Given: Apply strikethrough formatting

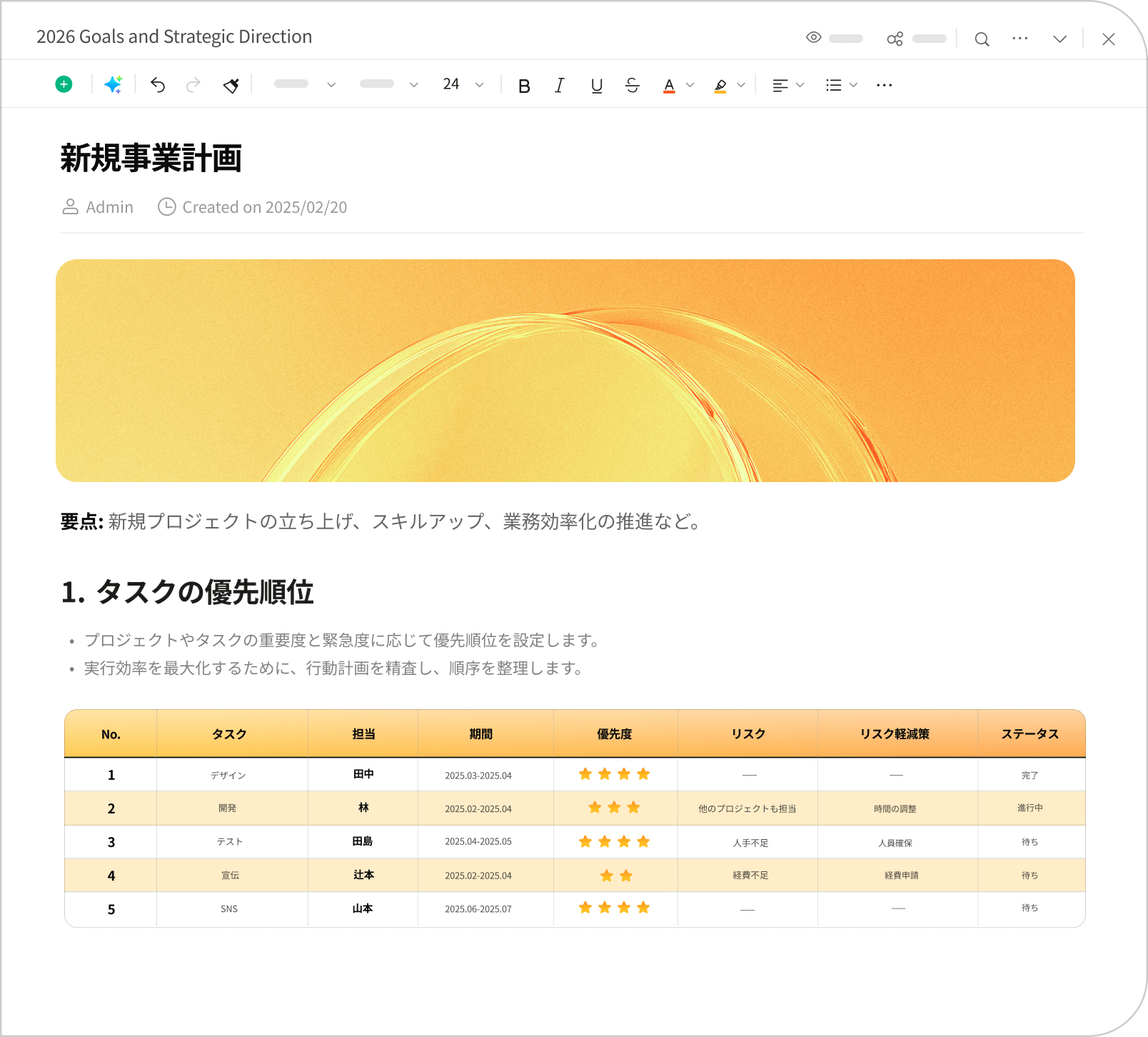Looking at the screenshot, I should point(632,85).
